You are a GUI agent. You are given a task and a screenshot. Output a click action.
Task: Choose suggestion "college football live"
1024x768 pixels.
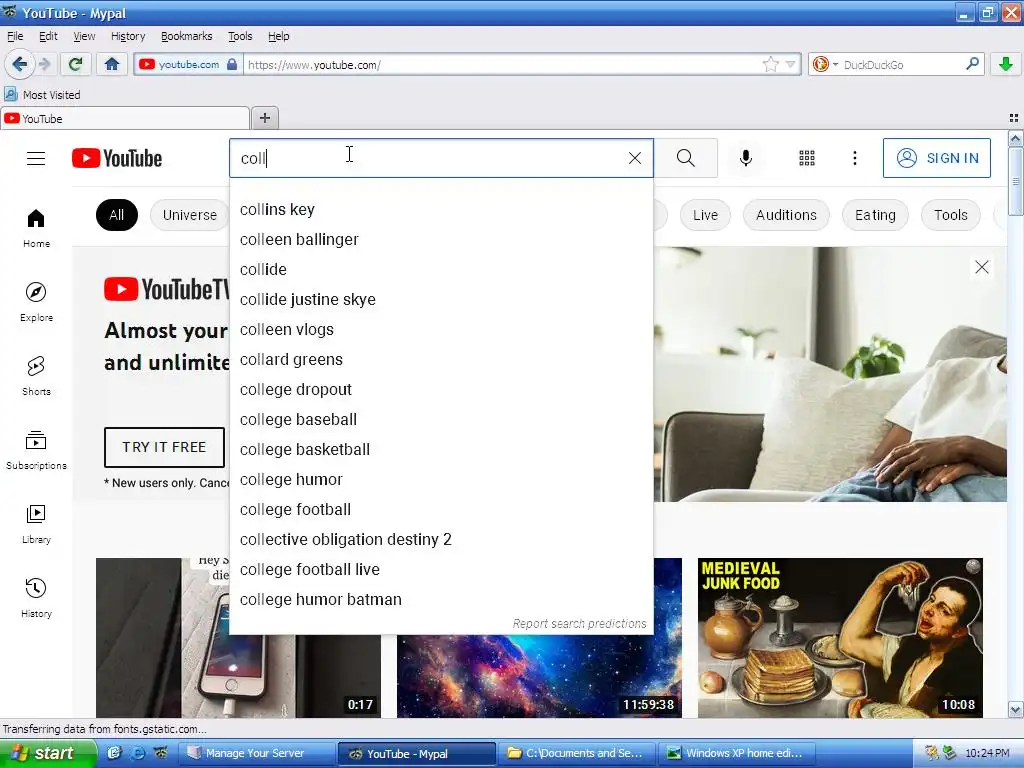(441, 569)
